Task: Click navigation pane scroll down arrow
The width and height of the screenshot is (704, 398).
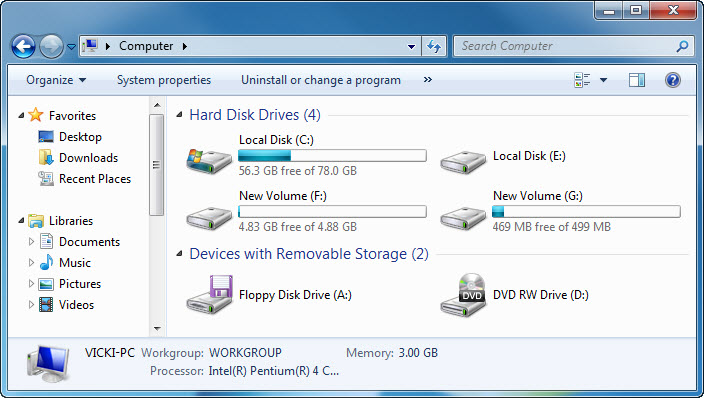Action: tap(157, 329)
